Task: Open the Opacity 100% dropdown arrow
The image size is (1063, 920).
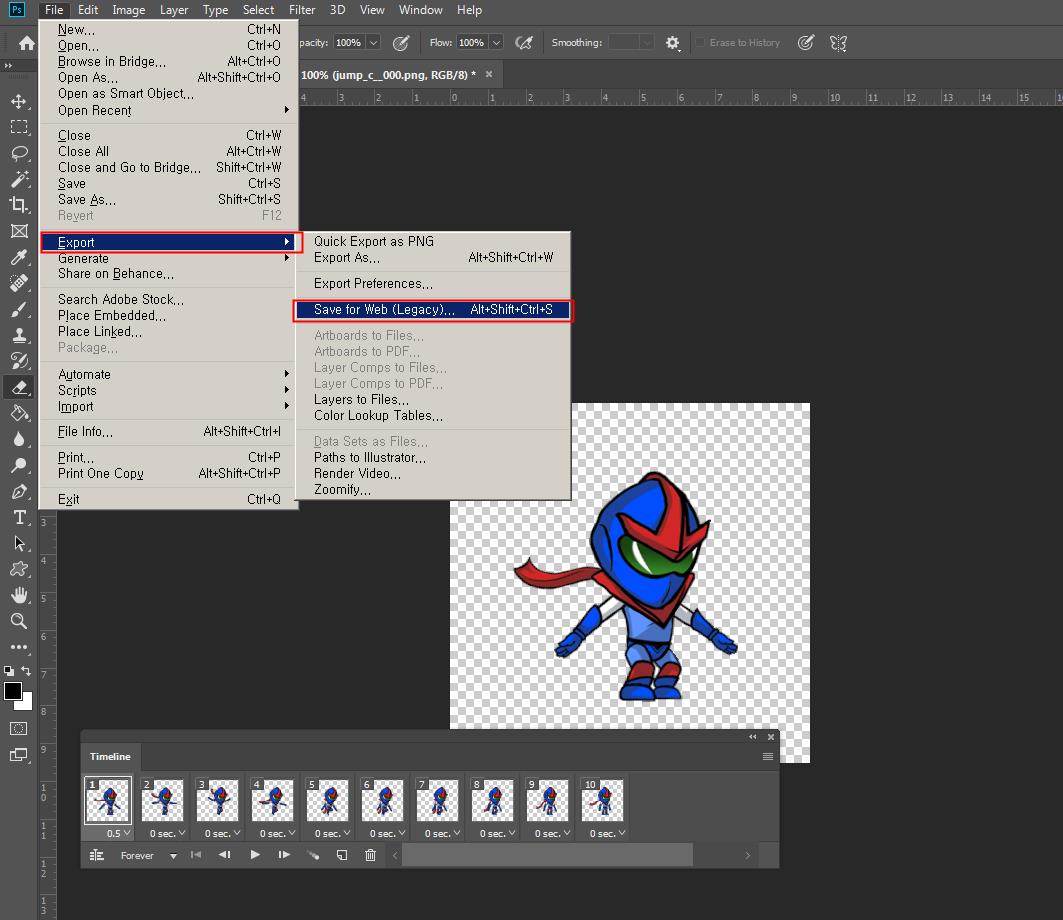Action: point(374,43)
